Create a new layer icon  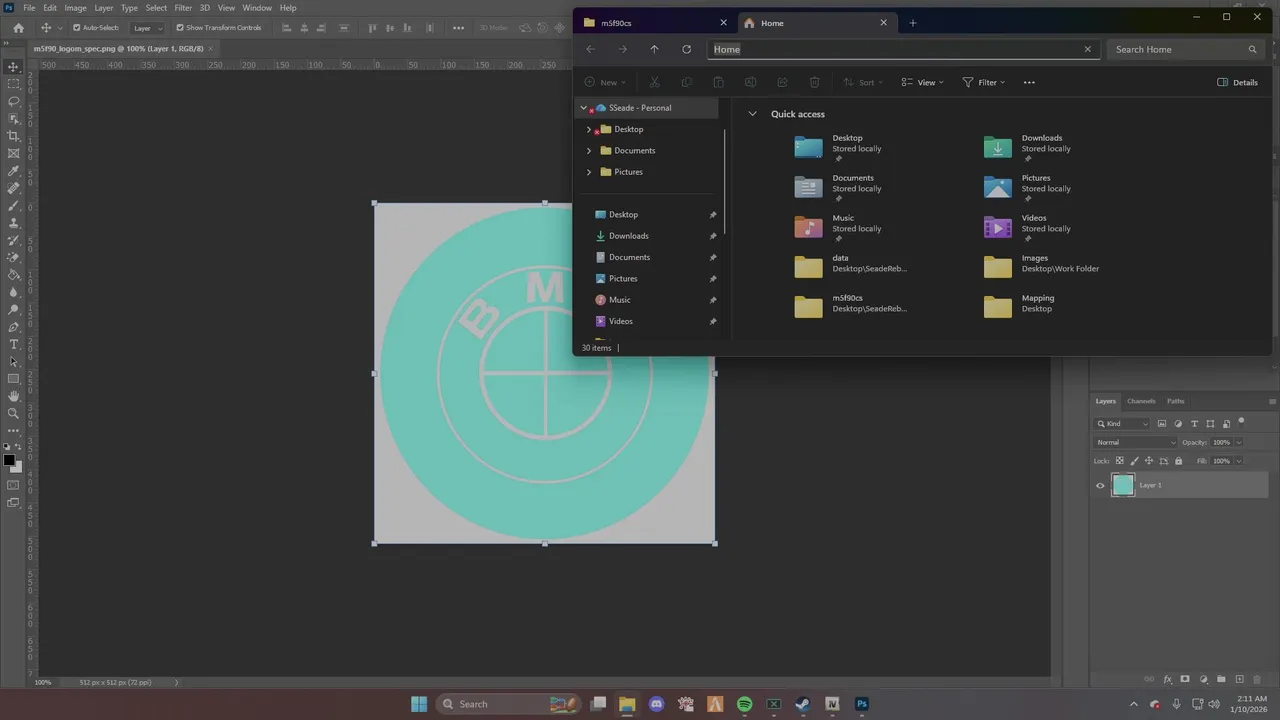coord(1240,680)
